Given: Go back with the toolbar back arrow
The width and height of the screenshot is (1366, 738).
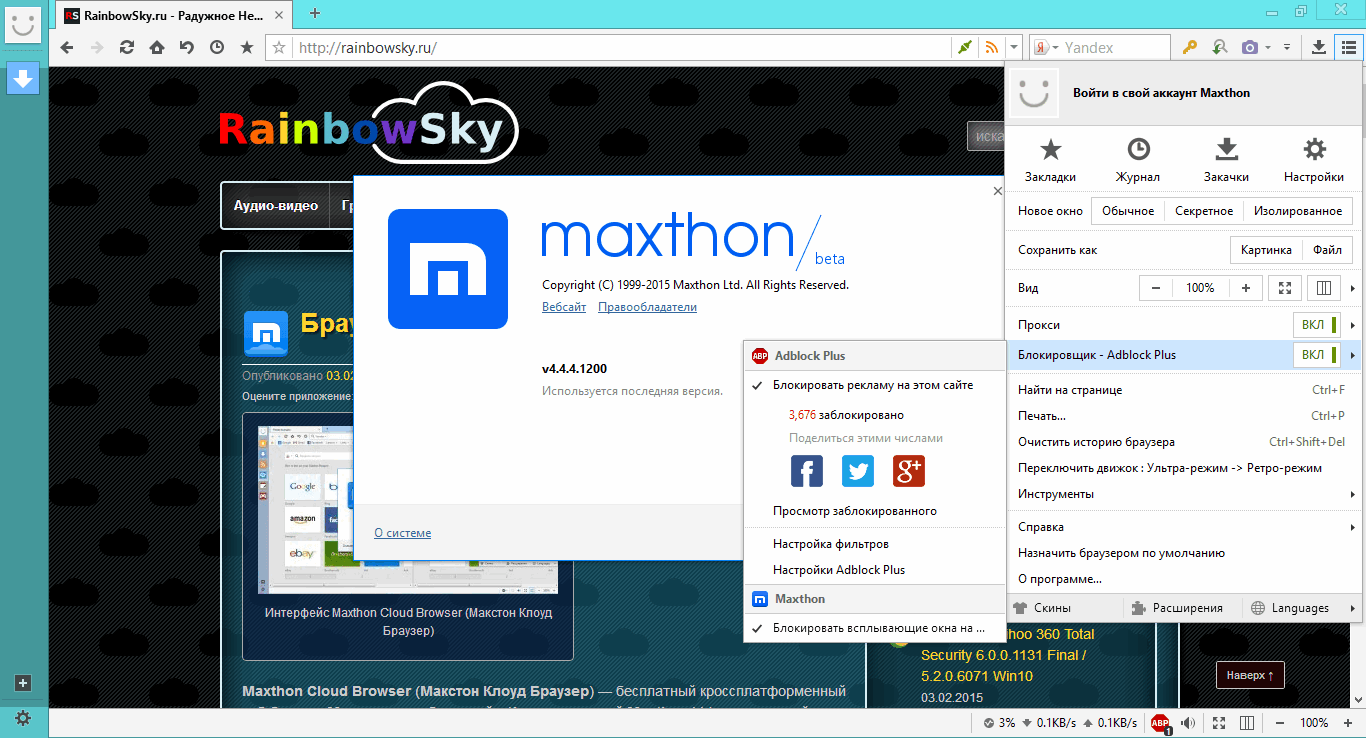Looking at the screenshot, I should tap(67, 47).
